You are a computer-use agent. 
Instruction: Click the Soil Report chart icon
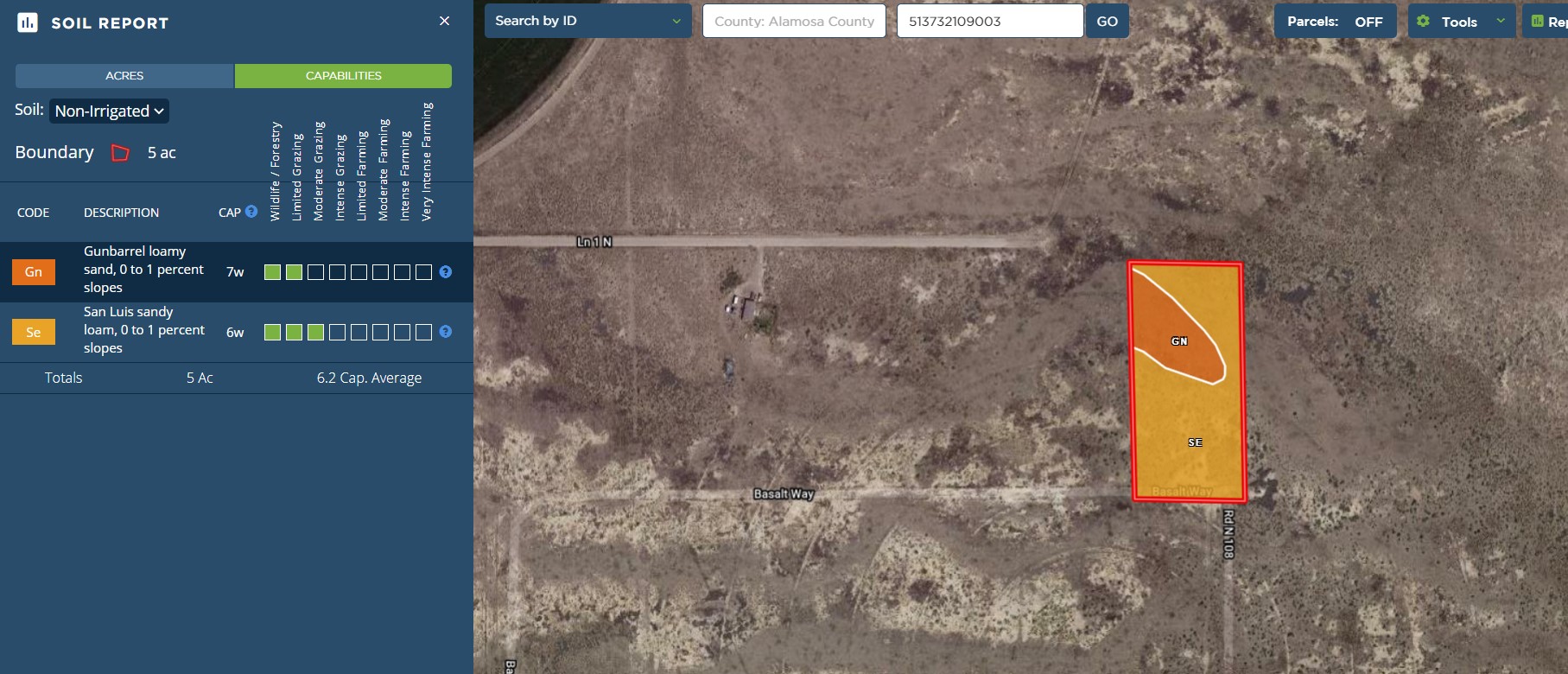coord(28,22)
